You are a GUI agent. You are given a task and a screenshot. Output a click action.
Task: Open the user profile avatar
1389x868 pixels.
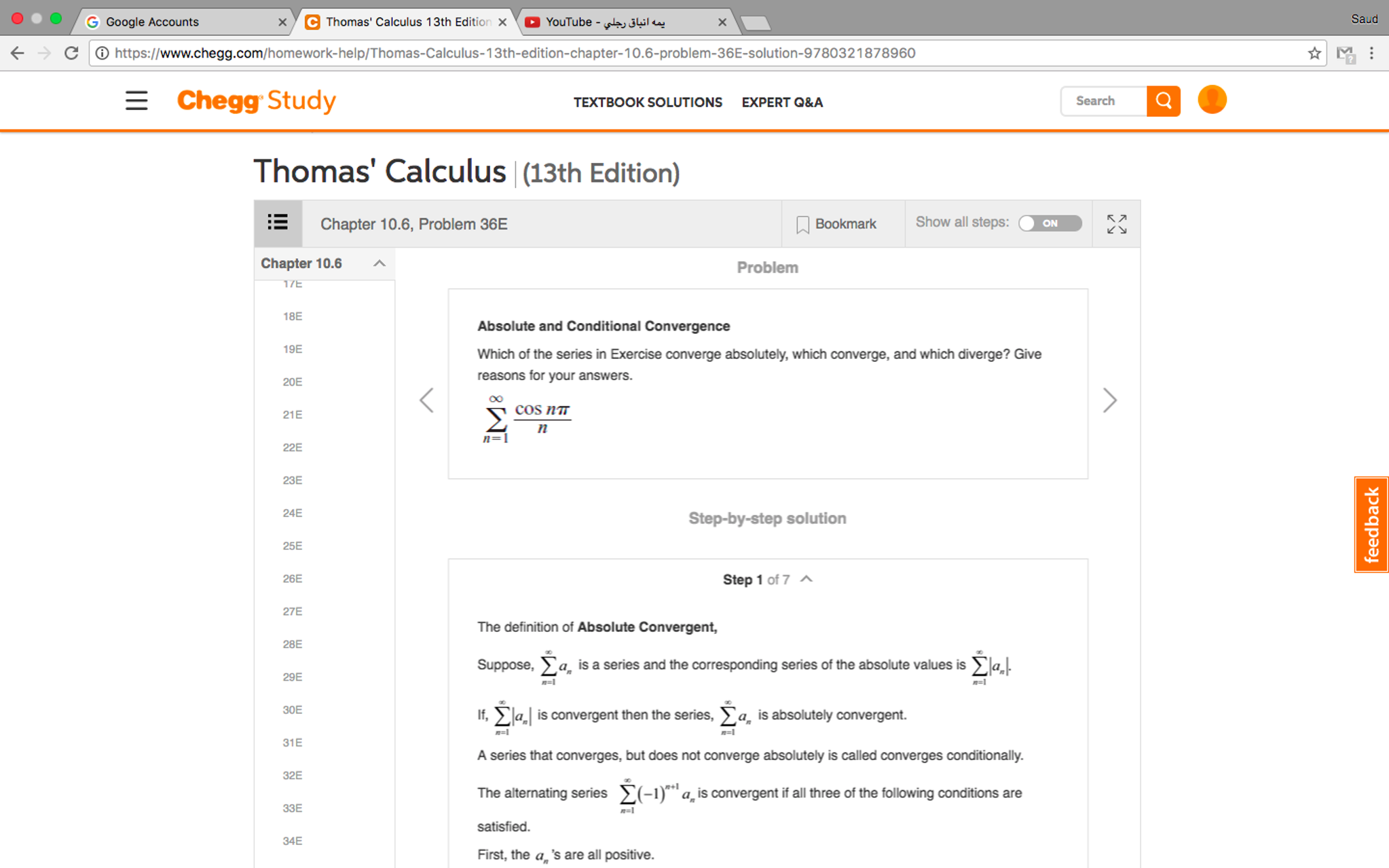tap(1212, 99)
